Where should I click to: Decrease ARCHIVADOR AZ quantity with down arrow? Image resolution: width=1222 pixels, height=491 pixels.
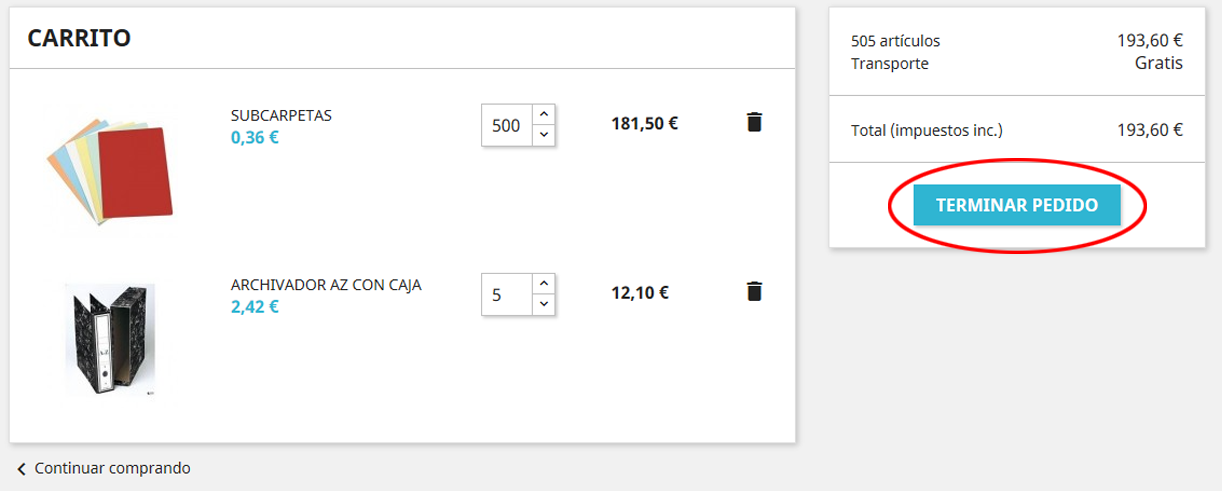tap(543, 304)
